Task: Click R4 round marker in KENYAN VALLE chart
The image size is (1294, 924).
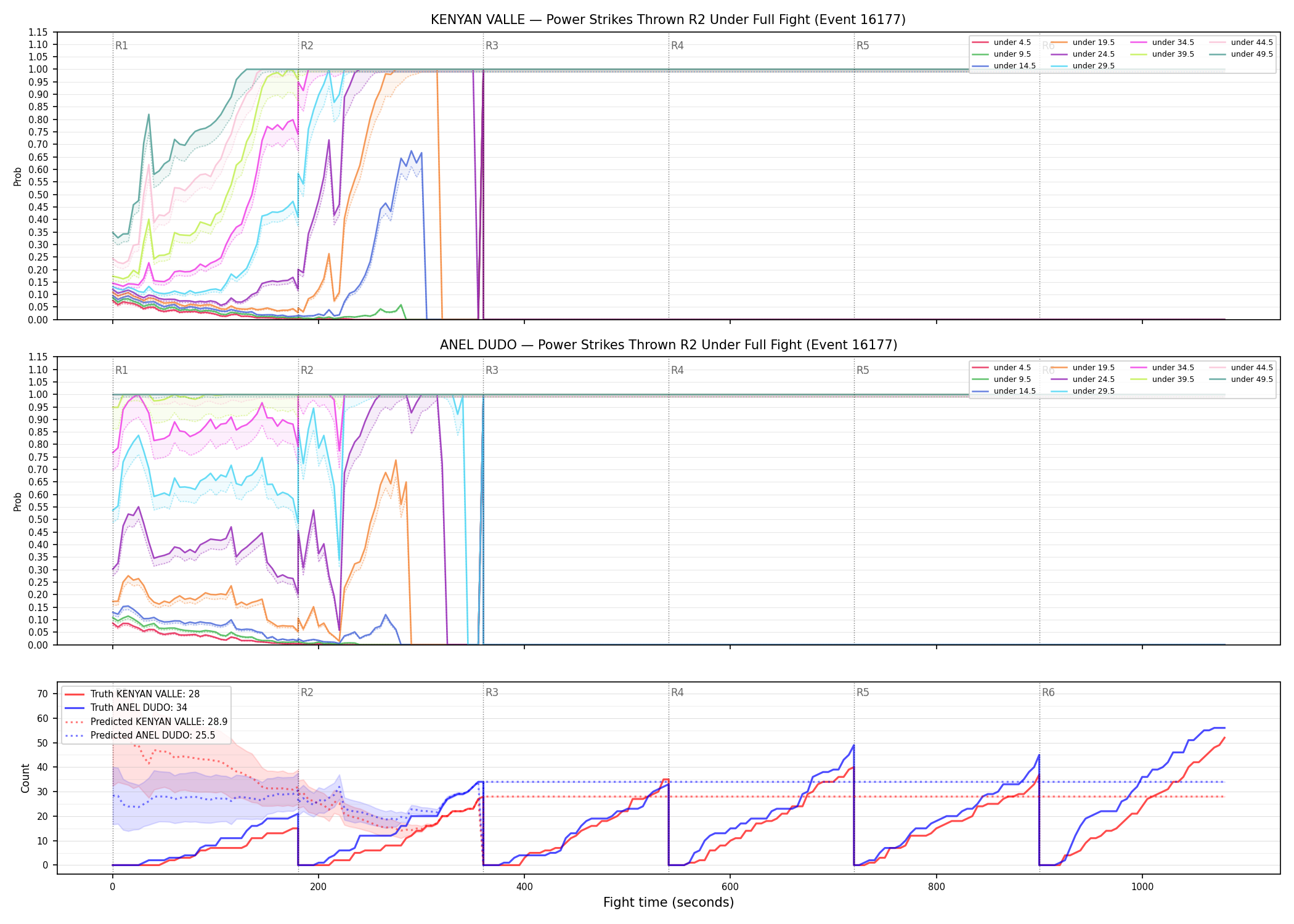Action: tap(677, 46)
